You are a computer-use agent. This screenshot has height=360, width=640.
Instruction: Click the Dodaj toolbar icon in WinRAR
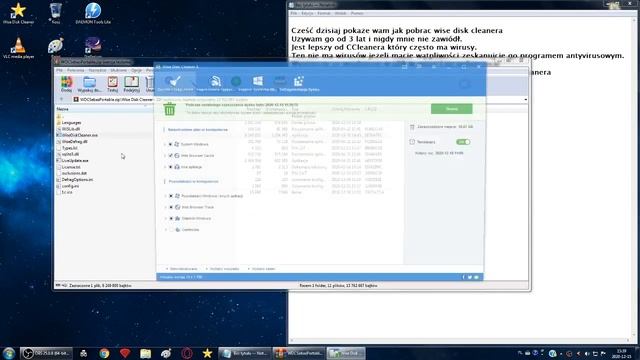66,84
